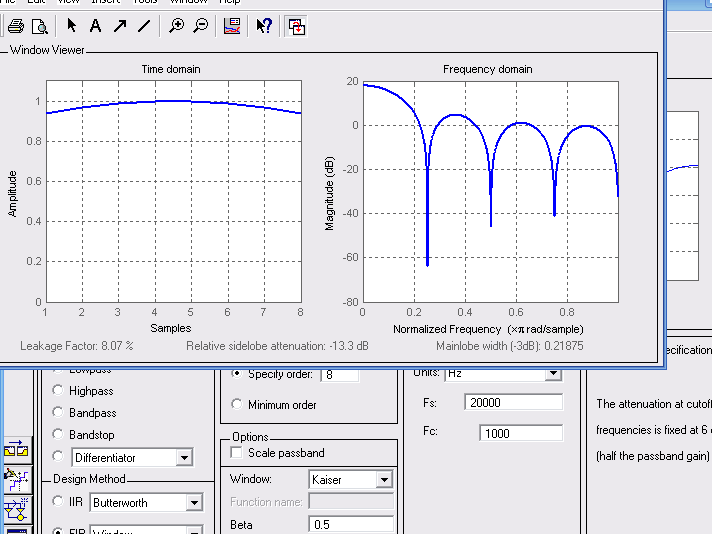Toggle the legend toolbar icon

pyautogui.click(x=232, y=27)
